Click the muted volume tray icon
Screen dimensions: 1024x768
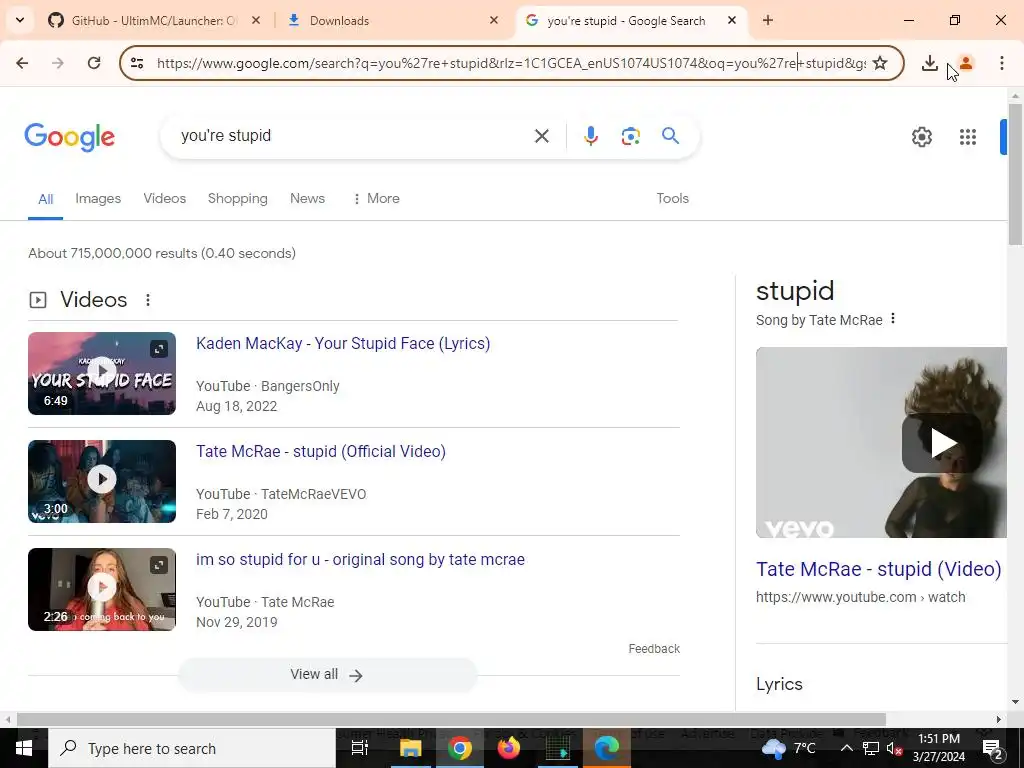tap(895, 748)
